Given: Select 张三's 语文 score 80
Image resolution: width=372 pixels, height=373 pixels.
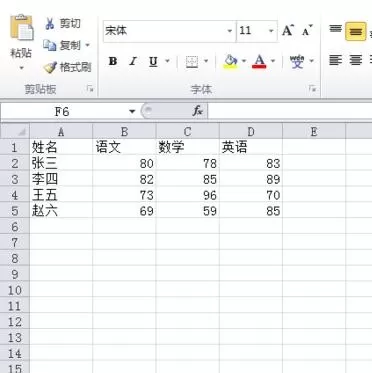Looking at the screenshot, I should [124, 163].
